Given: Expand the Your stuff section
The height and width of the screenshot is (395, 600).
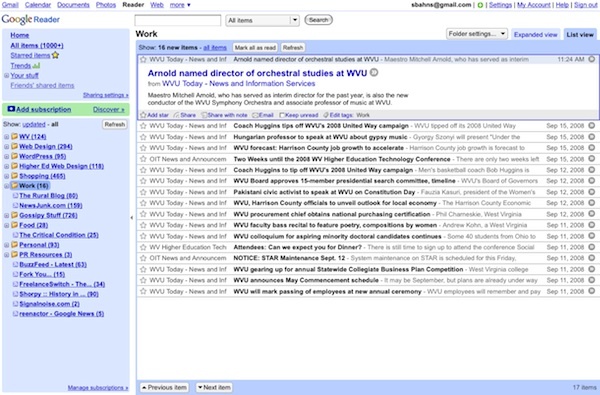Looking at the screenshot, I should point(7,75).
